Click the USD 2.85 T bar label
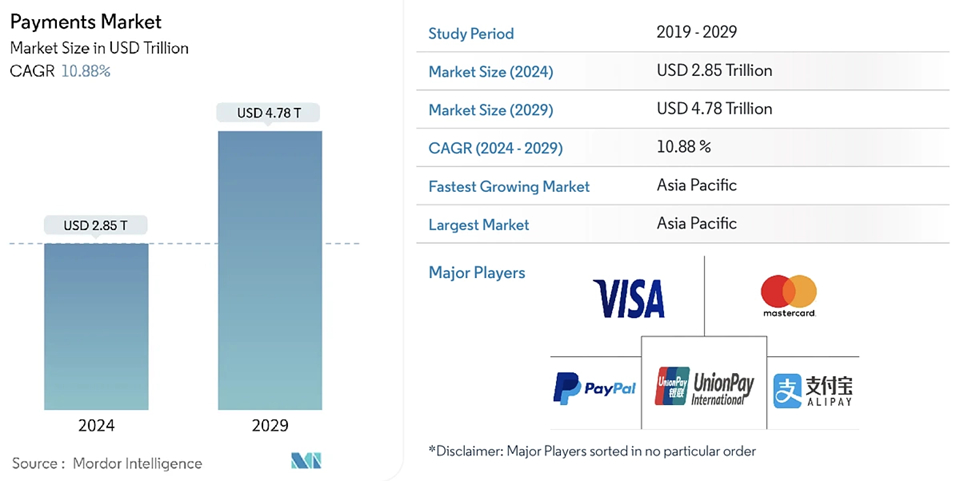This screenshot has width=960, height=481. 96,225
